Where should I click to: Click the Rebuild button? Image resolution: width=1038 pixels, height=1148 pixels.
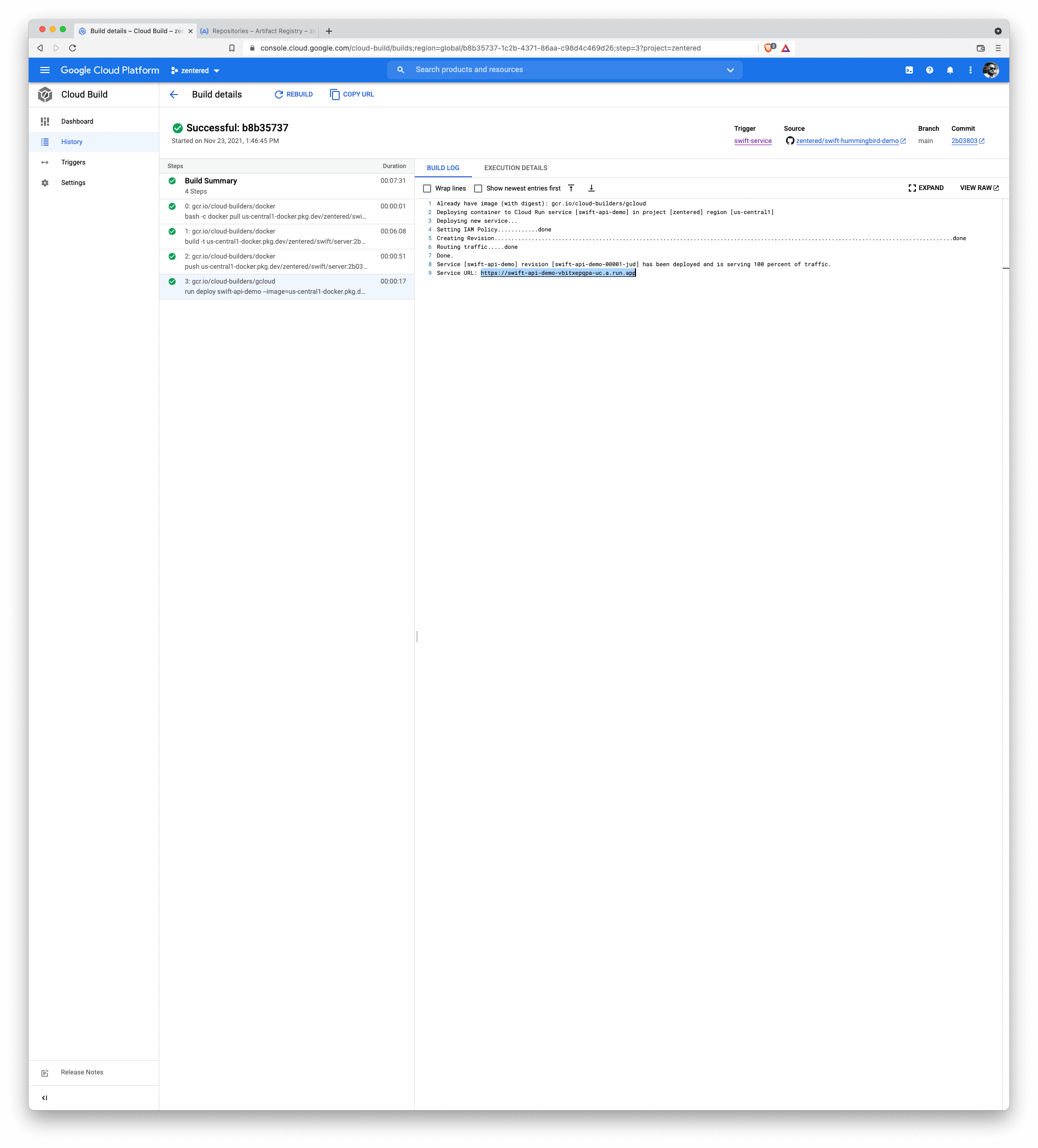pos(293,94)
